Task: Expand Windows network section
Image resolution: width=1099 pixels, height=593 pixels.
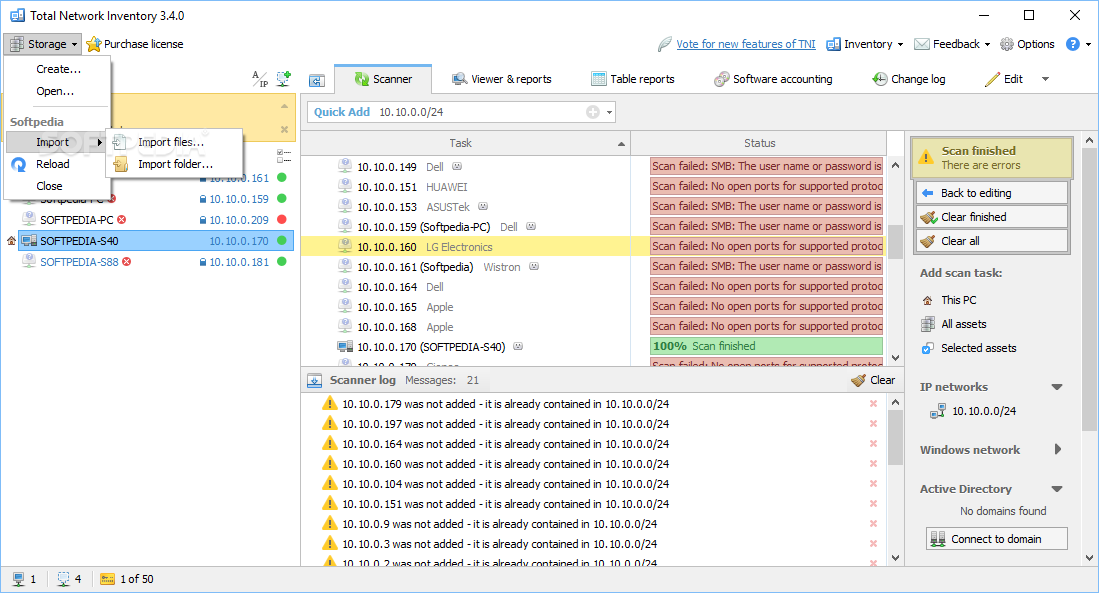Action: pos(1058,449)
